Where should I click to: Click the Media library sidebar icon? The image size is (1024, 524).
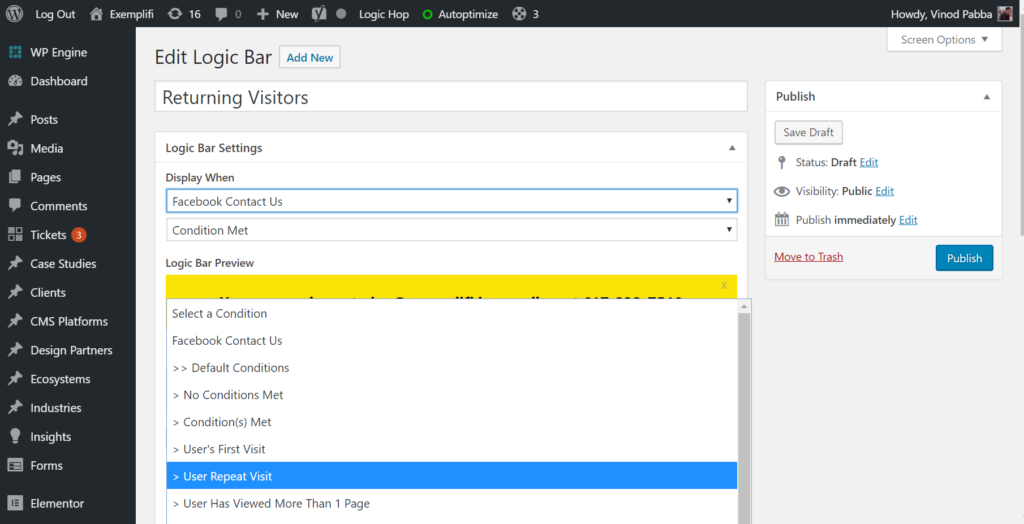[x=15, y=148]
